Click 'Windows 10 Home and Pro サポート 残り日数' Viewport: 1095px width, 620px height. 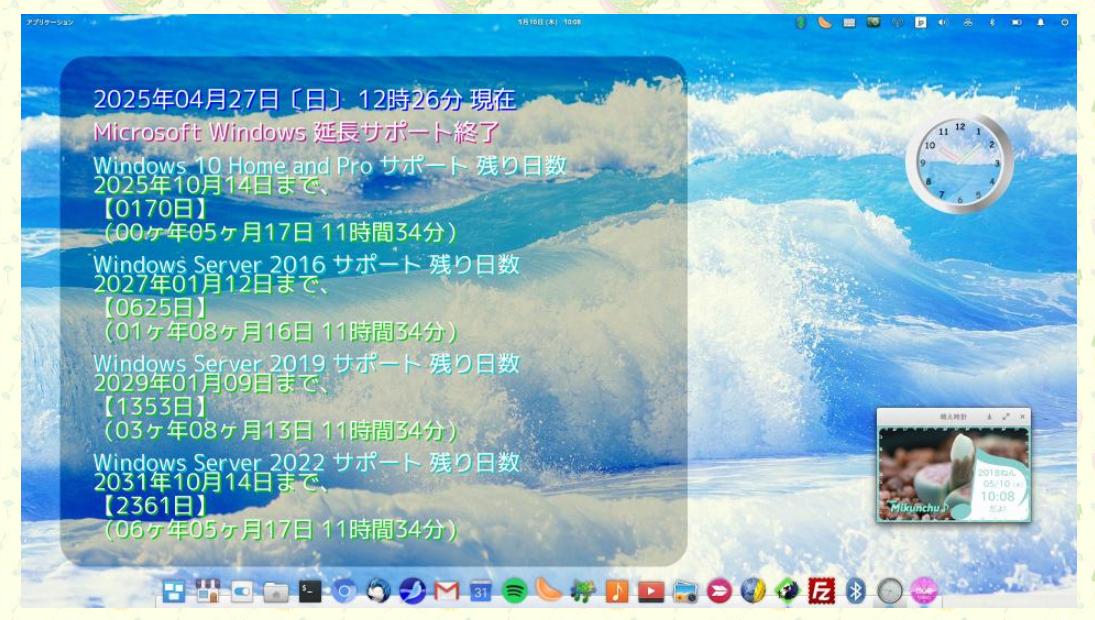click(x=330, y=166)
